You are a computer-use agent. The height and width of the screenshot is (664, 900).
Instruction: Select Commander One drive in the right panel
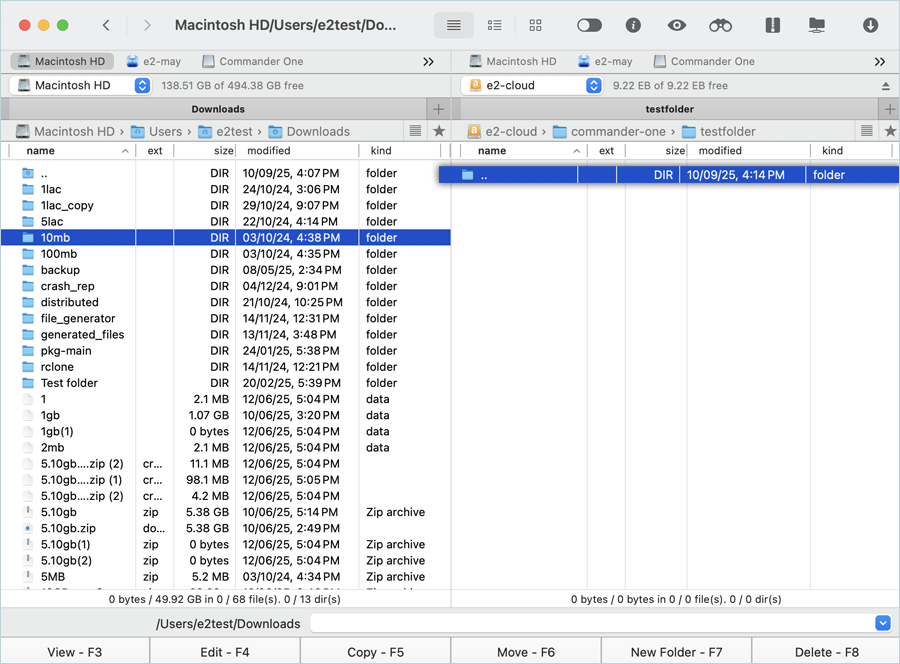pos(705,61)
